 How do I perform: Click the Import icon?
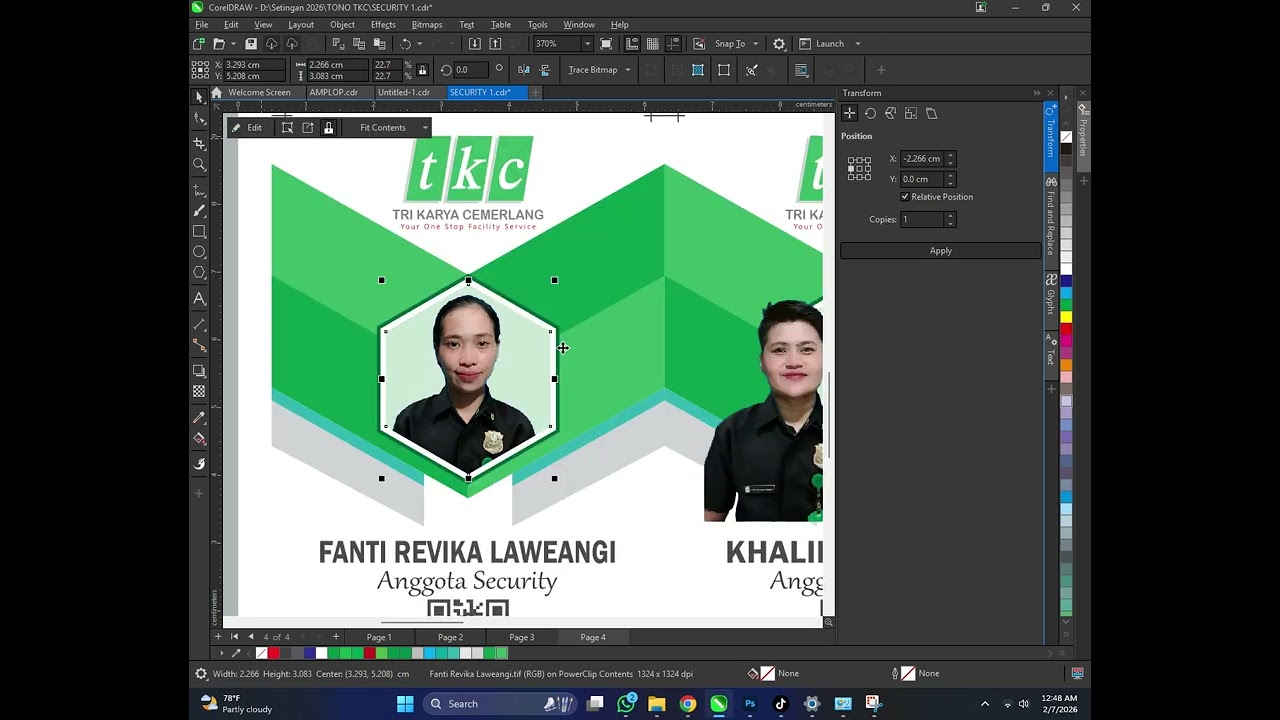point(474,44)
